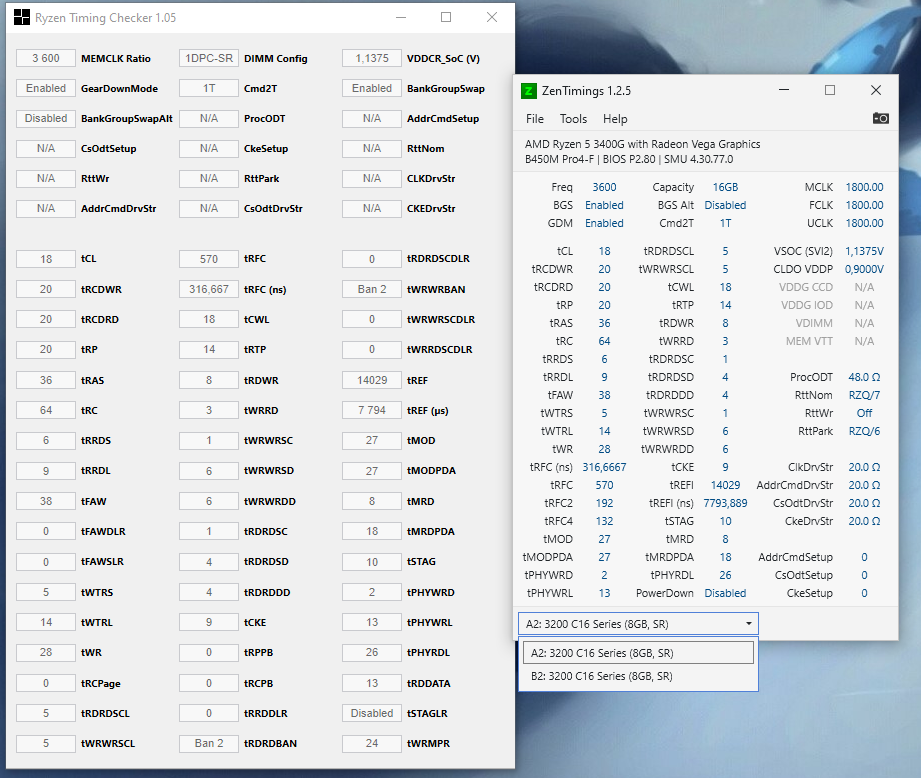Click the tCL value 18 in Timing Checker
Image resolution: width=921 pixels, height=778 pixels.
[46, 259]
